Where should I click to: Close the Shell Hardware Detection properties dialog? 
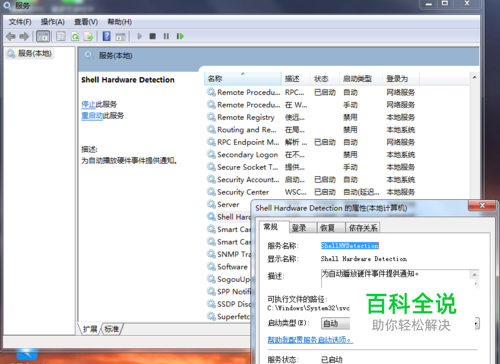482,206
